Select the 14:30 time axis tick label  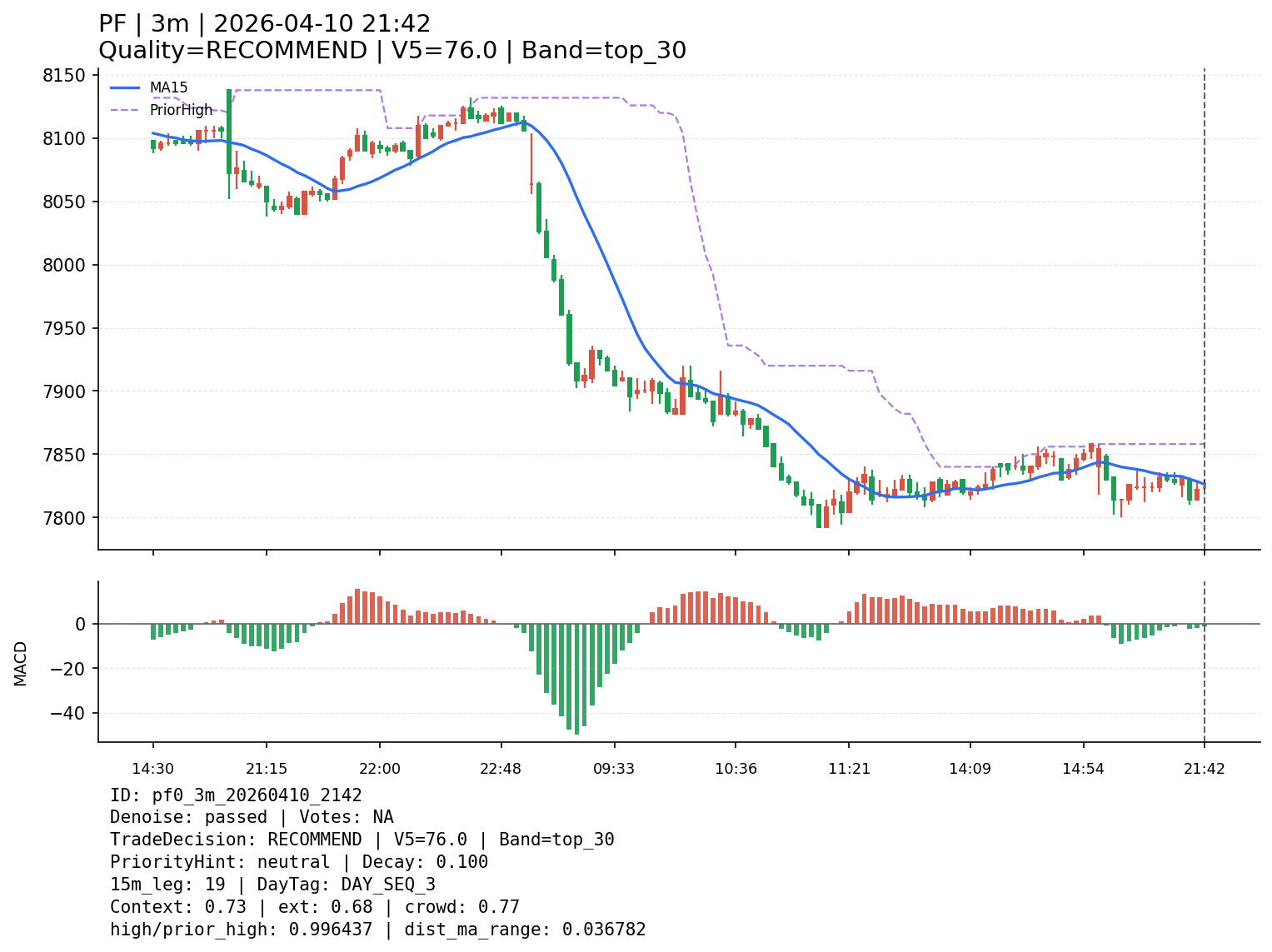point(152,769)
